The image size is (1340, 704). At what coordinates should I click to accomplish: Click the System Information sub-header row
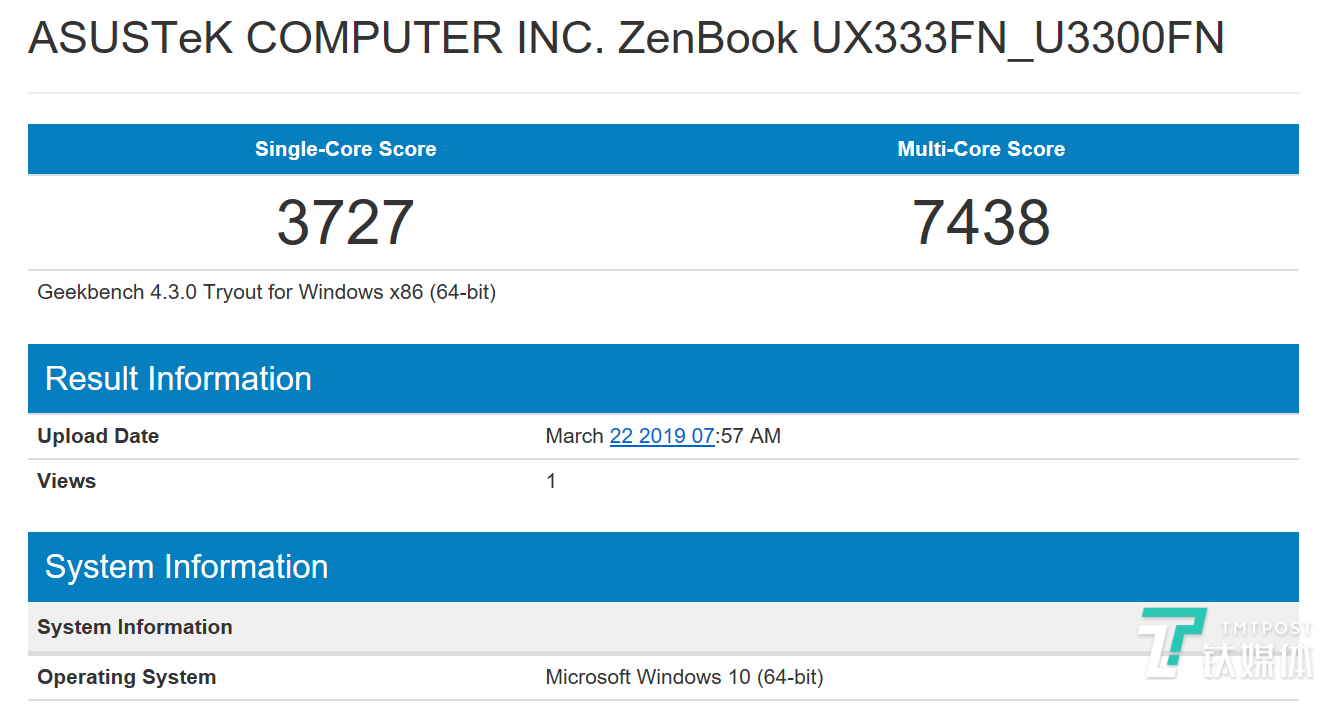[x=134, y=627]
